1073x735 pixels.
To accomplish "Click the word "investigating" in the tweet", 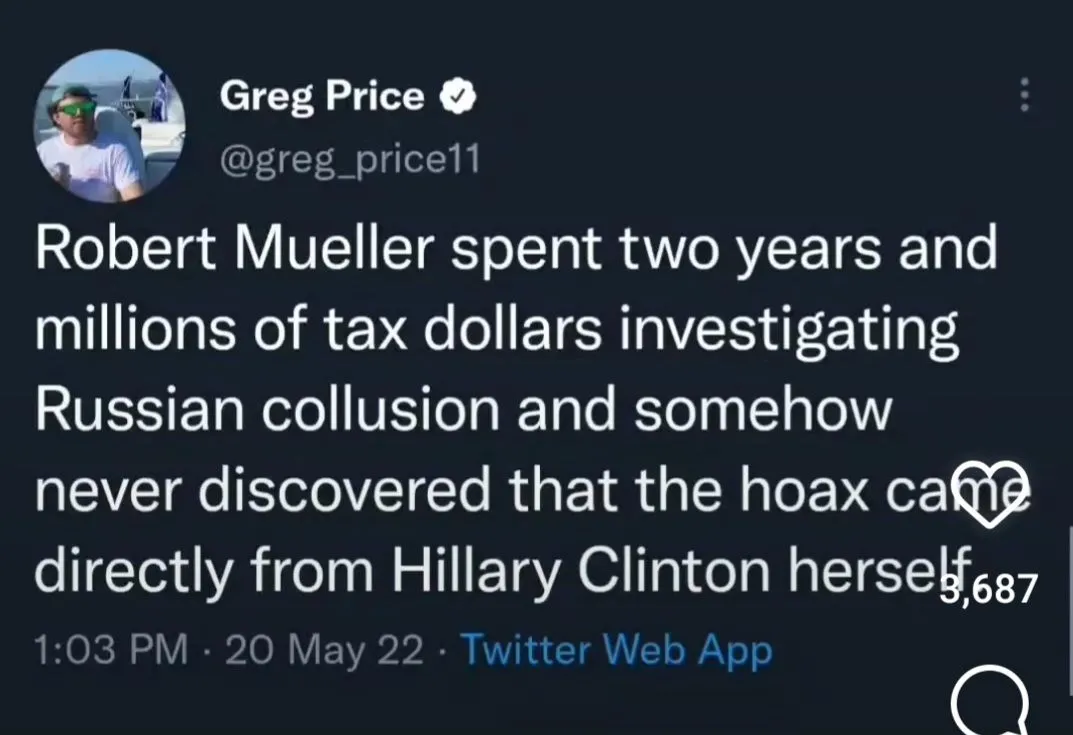I will [787, 331].
